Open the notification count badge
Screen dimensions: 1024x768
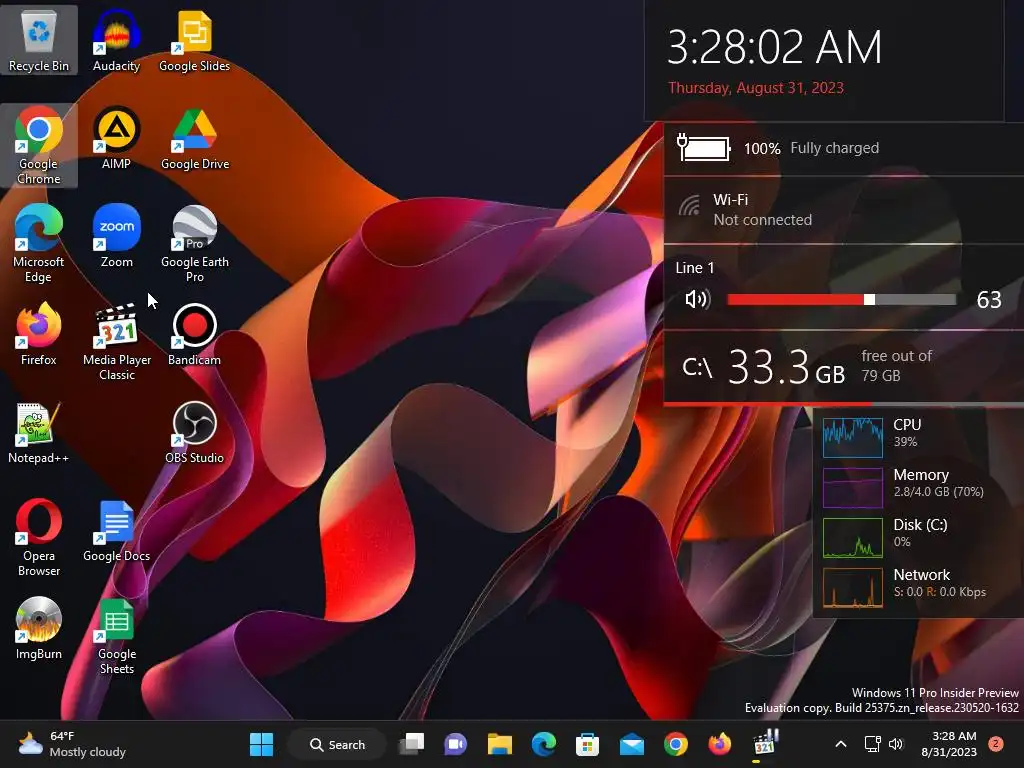996,744
